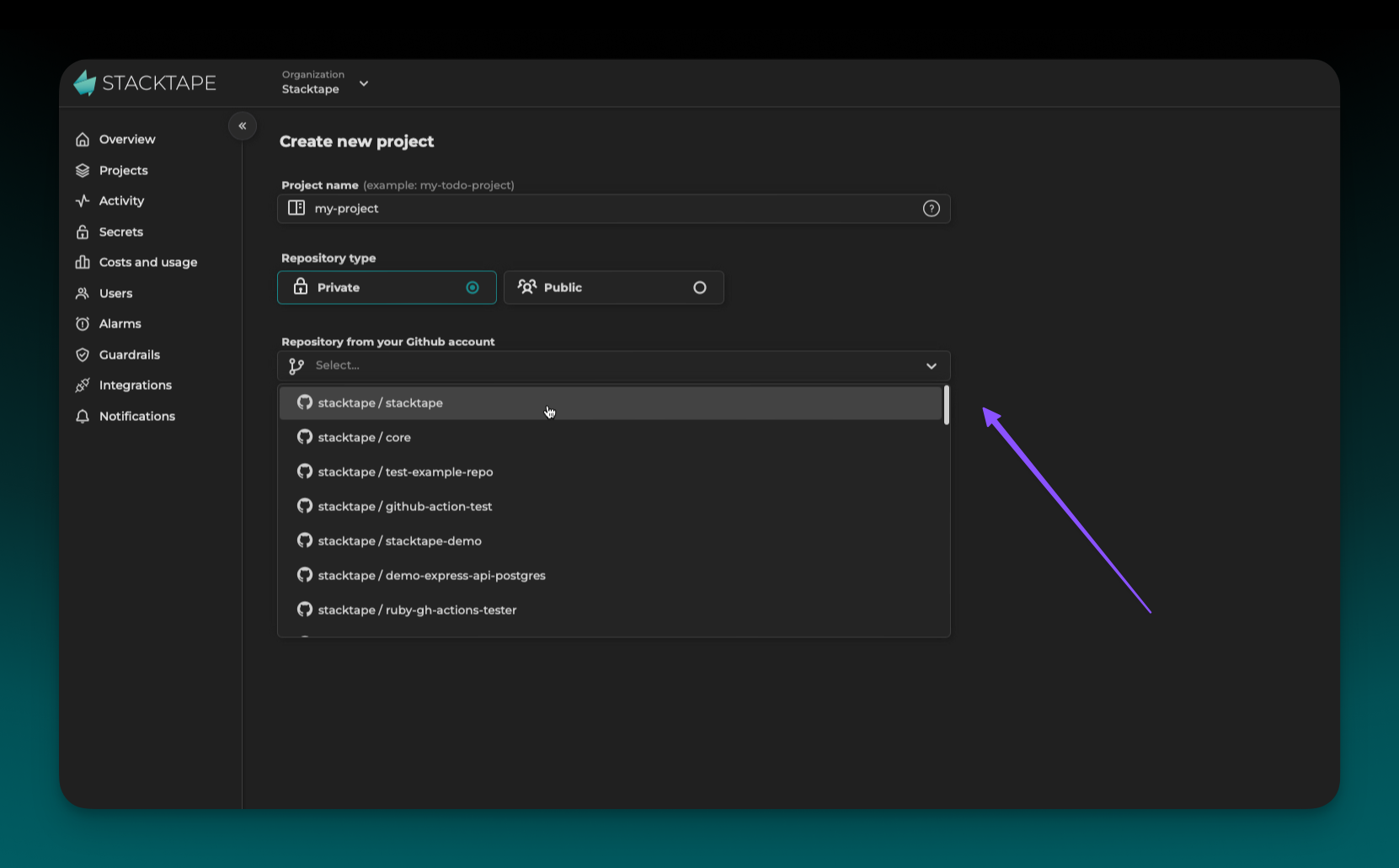Open Secrets in the sidebar
The image size is (1399, 868).
121,232
